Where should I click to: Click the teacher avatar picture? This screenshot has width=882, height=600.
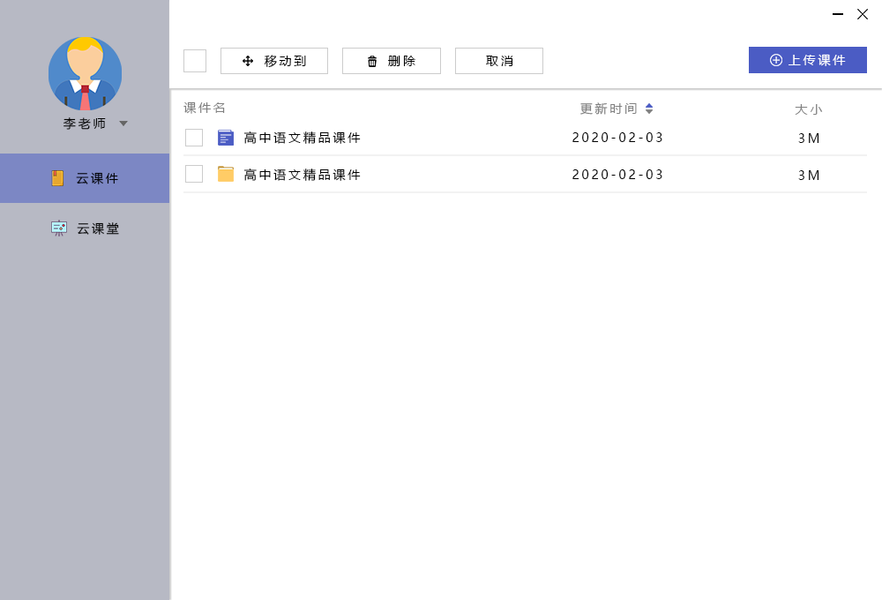coord(85,73)
